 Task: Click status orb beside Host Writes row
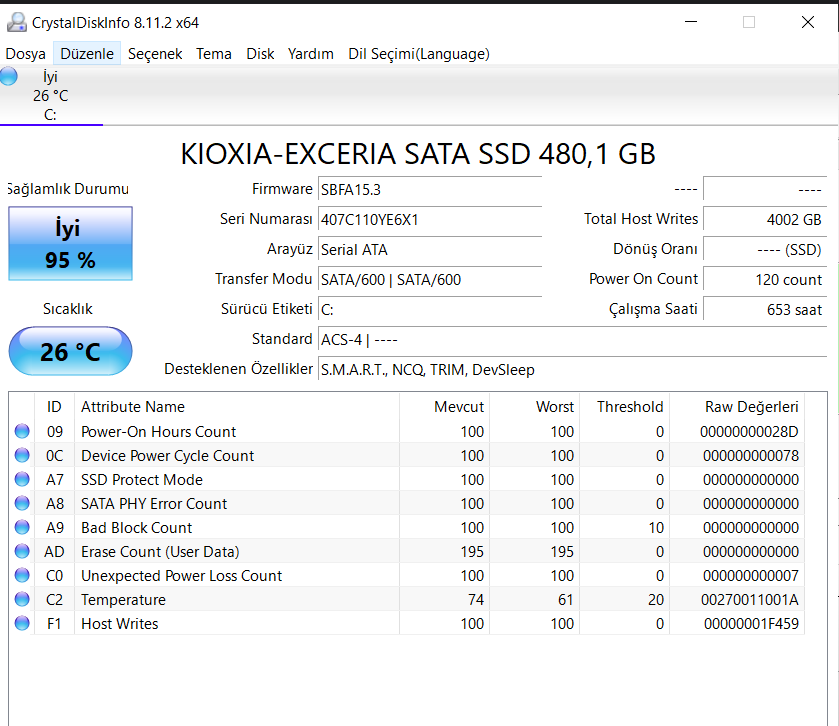(x=22, y=624)
